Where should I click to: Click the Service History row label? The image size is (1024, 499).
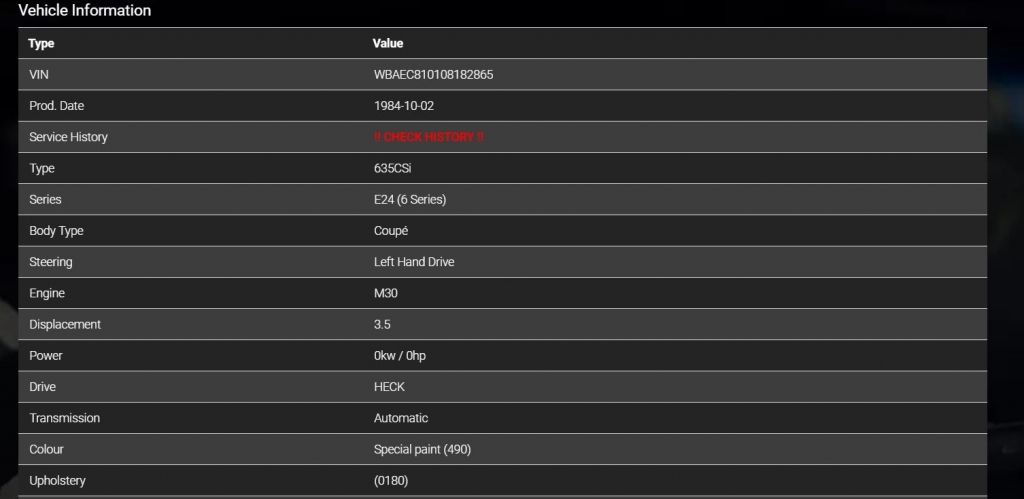pos(68,137)
